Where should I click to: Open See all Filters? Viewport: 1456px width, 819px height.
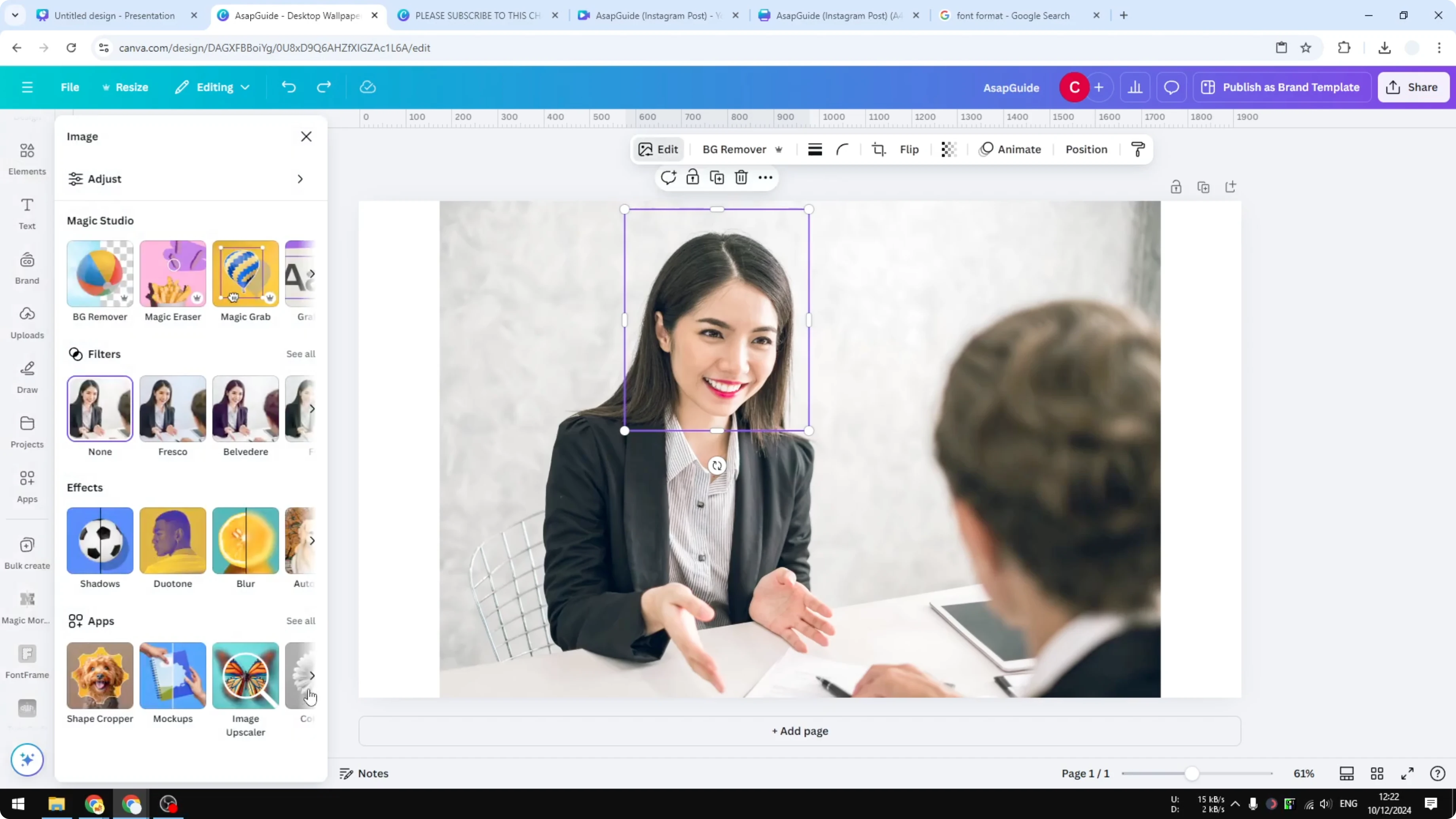coord(300,354)
